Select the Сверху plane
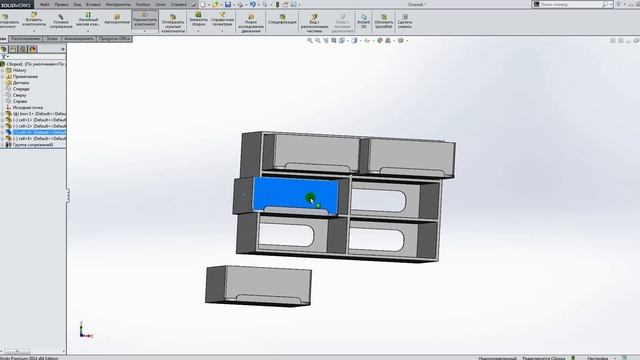This screenshot has width=640, height=360. [x=19, y=95]
